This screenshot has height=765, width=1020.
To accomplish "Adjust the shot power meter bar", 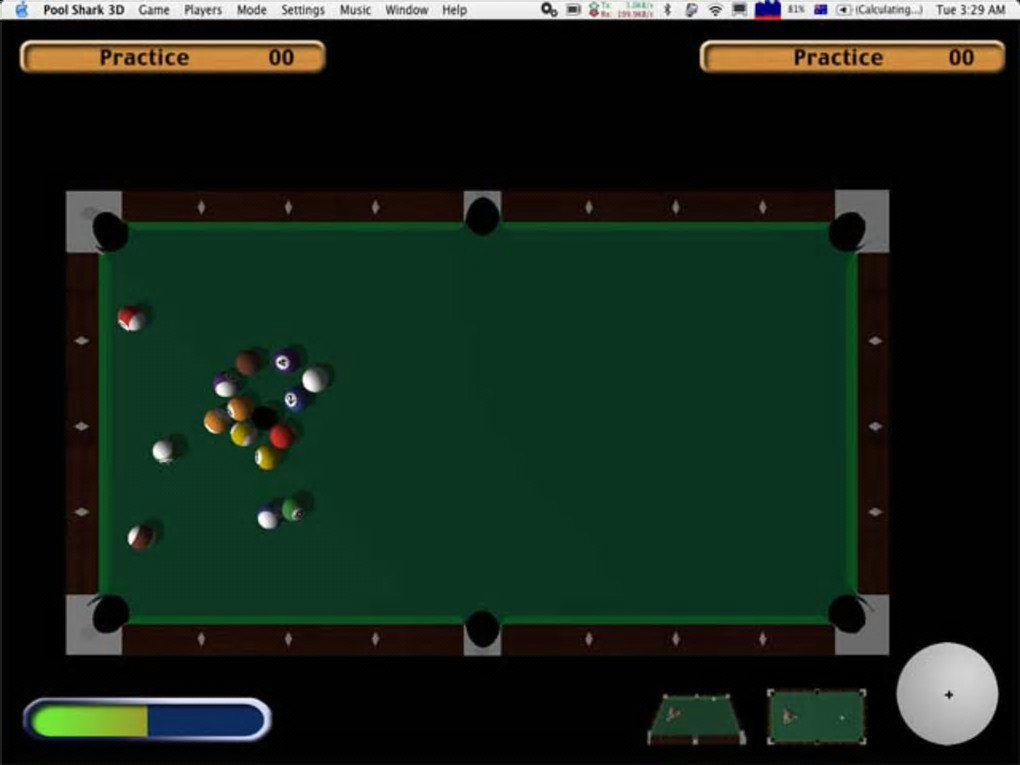I will point(147,720).
